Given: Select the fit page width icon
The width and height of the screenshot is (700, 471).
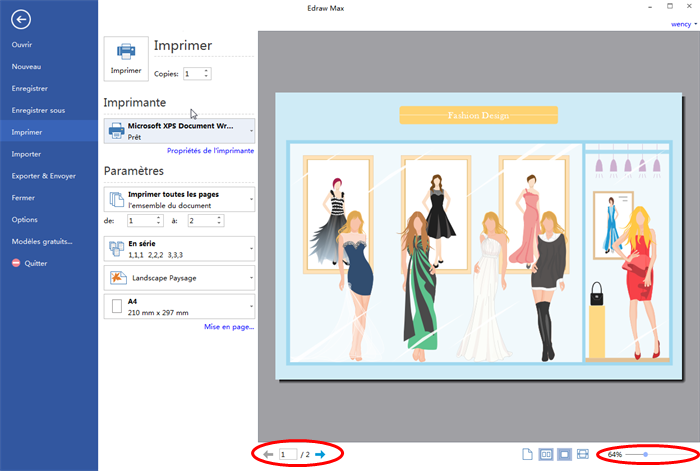Looking at the screenshot, I should (x=583, y=455).
